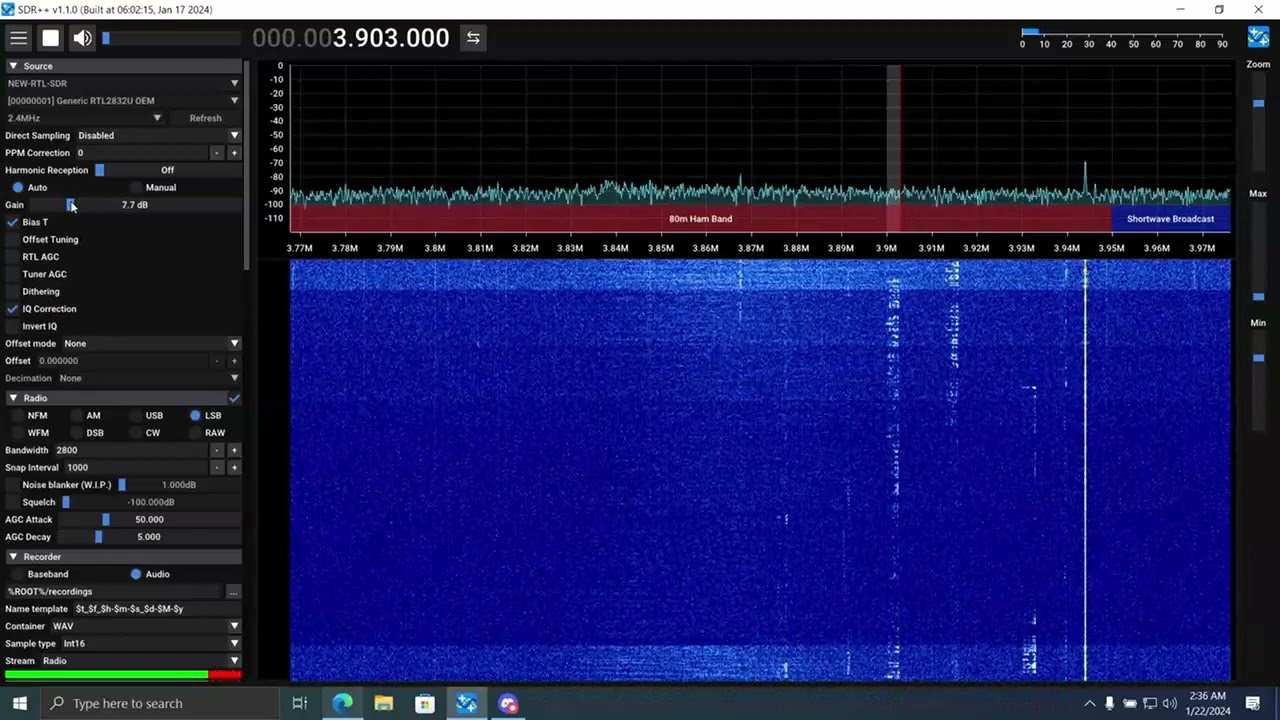Open the Stream Radio dropdown
Viewport: 1280px width, 720px height.
click(x=141, y=661)
